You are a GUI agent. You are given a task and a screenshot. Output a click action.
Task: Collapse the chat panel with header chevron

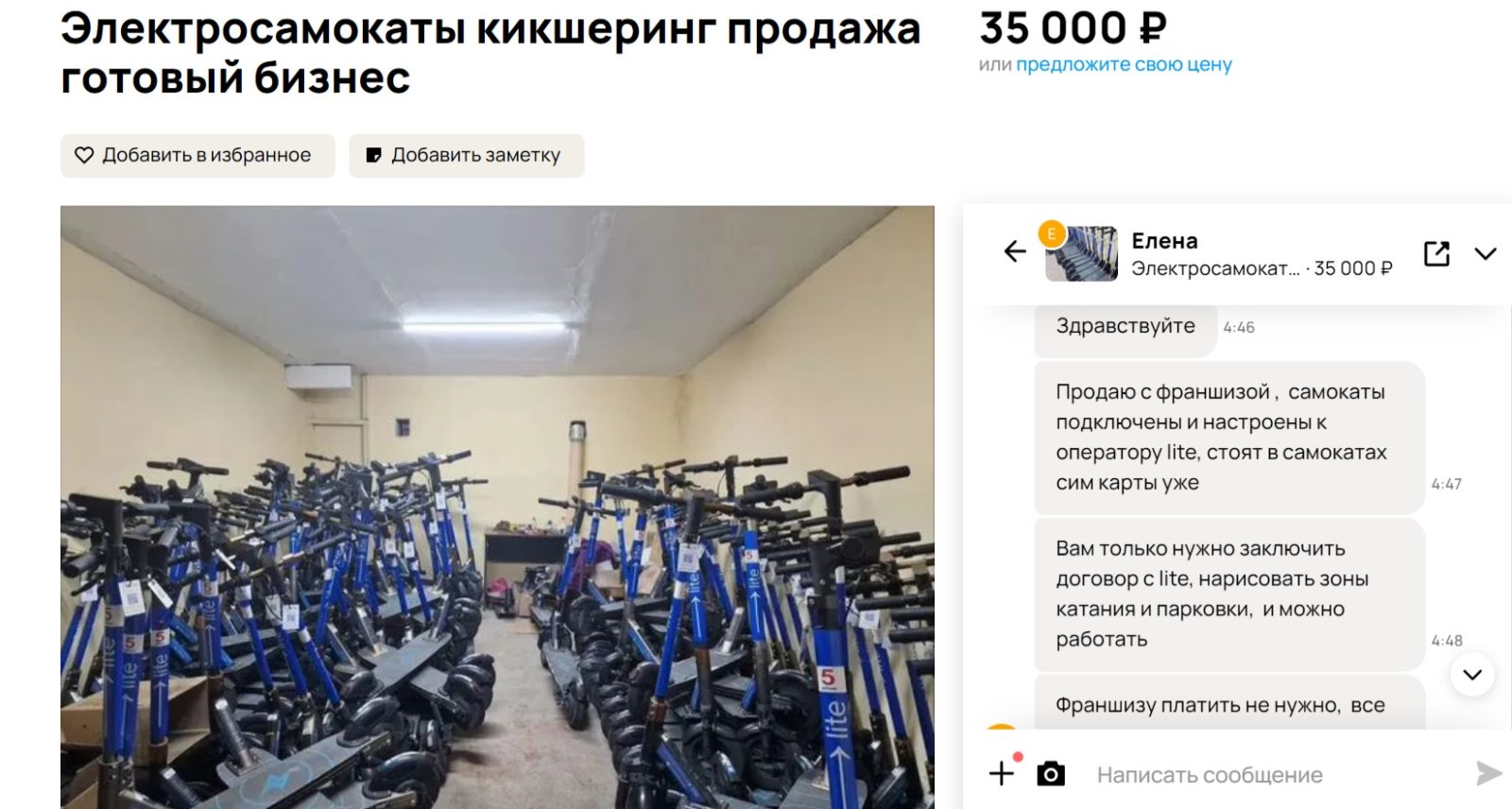tap(1486, 253)
